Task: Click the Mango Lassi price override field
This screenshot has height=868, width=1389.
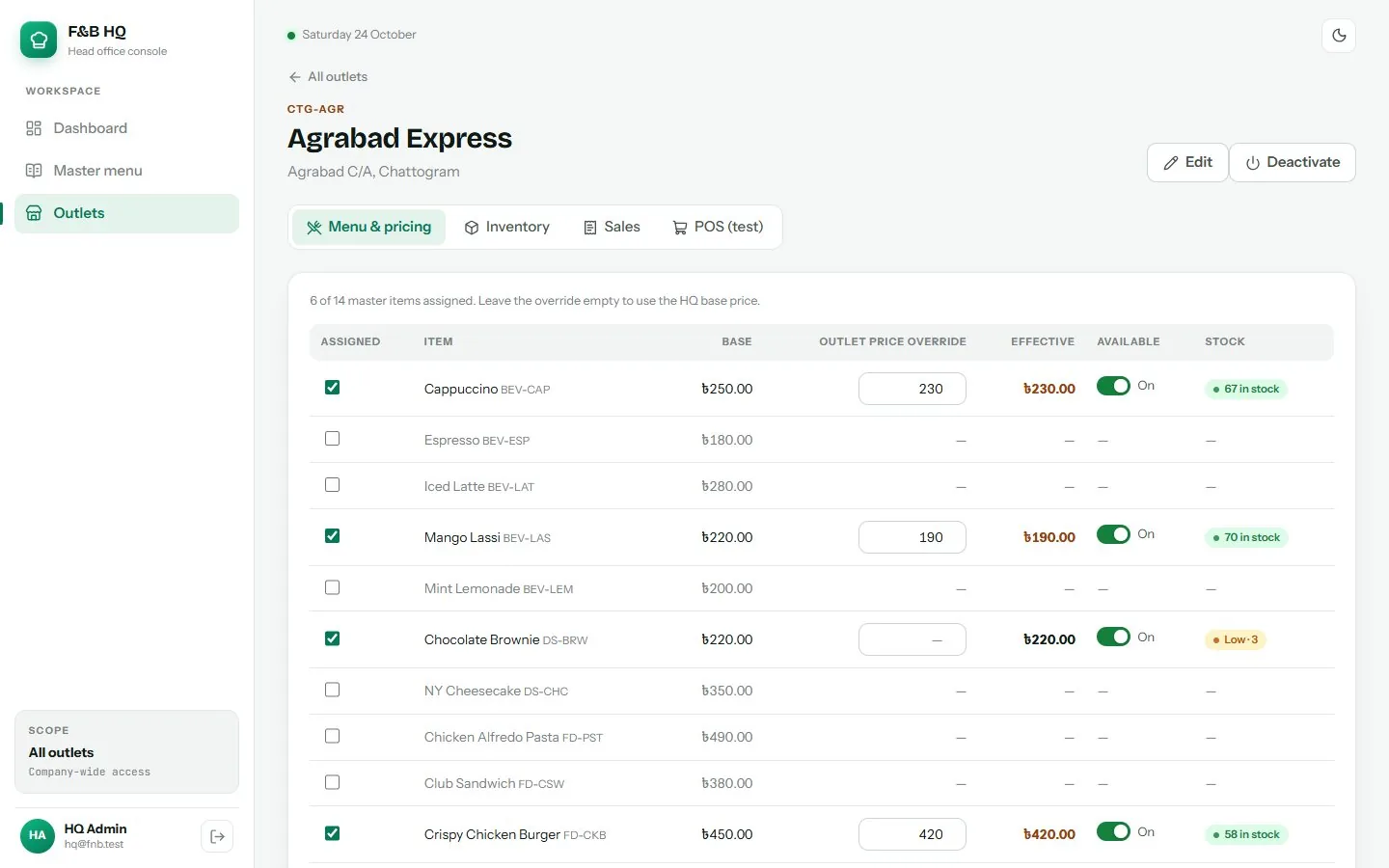Action: [x=912, y=537]
